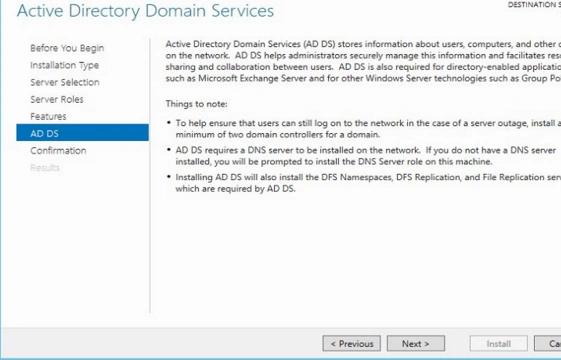The width and height of the screenshot is (561, 360).
Task: Go to Before You Begin step
Action: pos(67,48)
